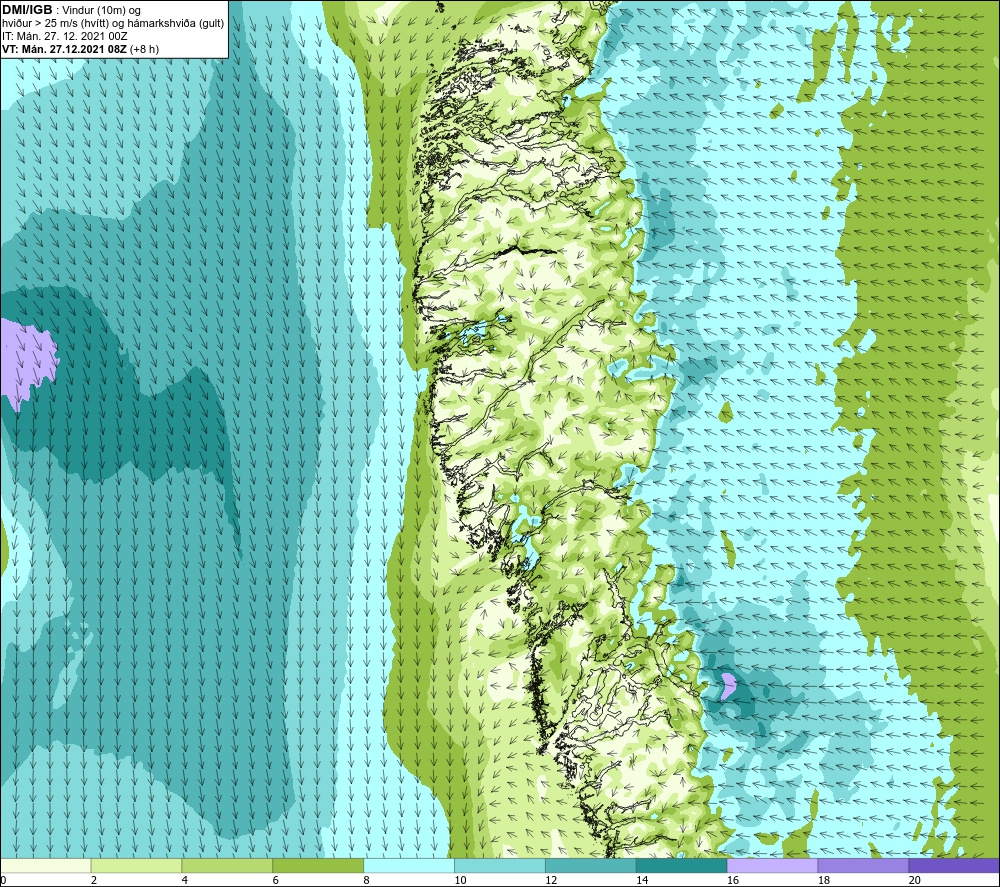The image size is (1000, 887).
Task: Click the '(+8 h)' forecast offset text
Action: click(x=145, y=49)
